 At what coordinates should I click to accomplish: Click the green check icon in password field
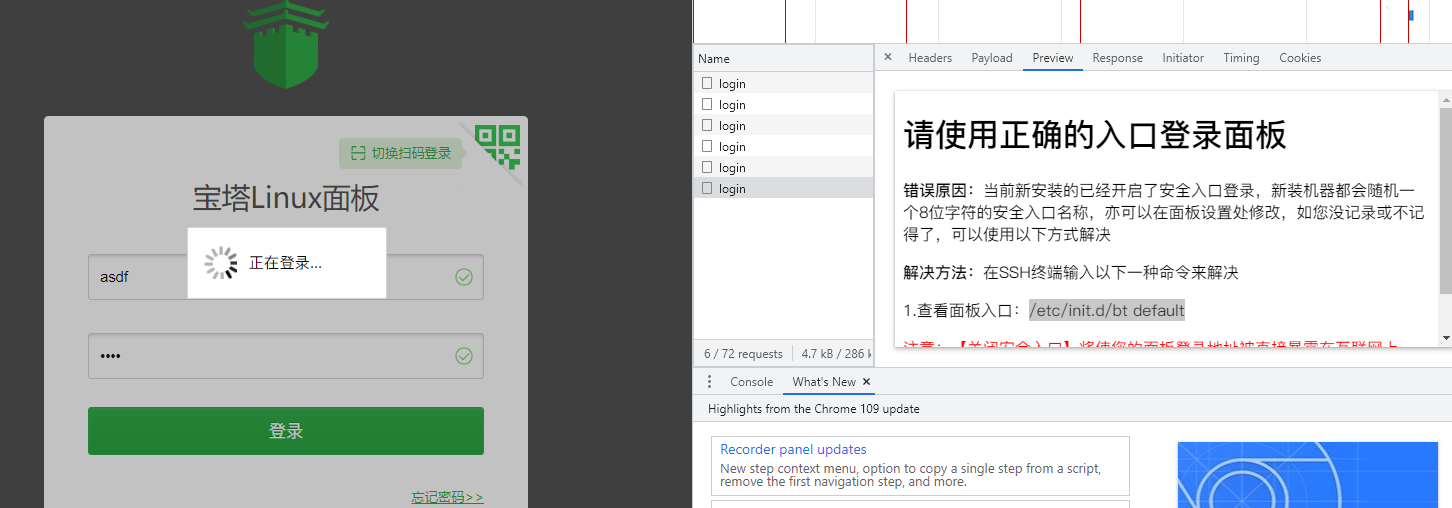tap(464, 355)
